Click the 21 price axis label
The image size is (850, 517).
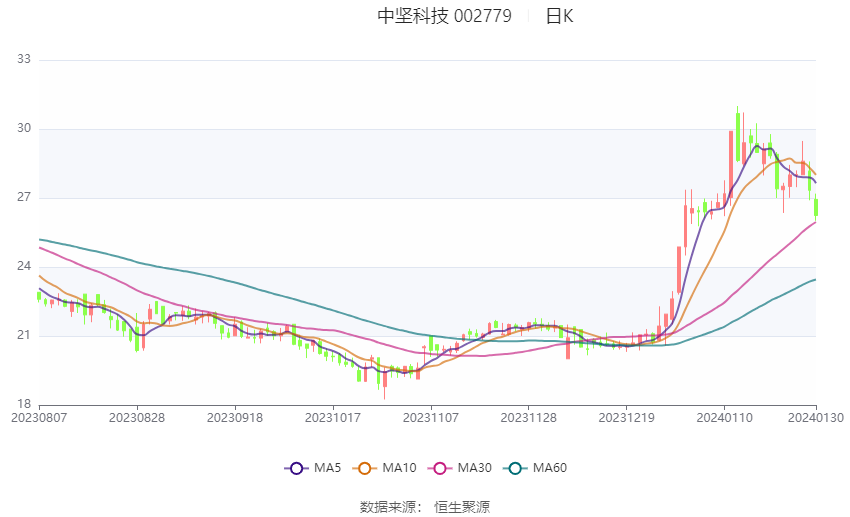click(24, 335)
